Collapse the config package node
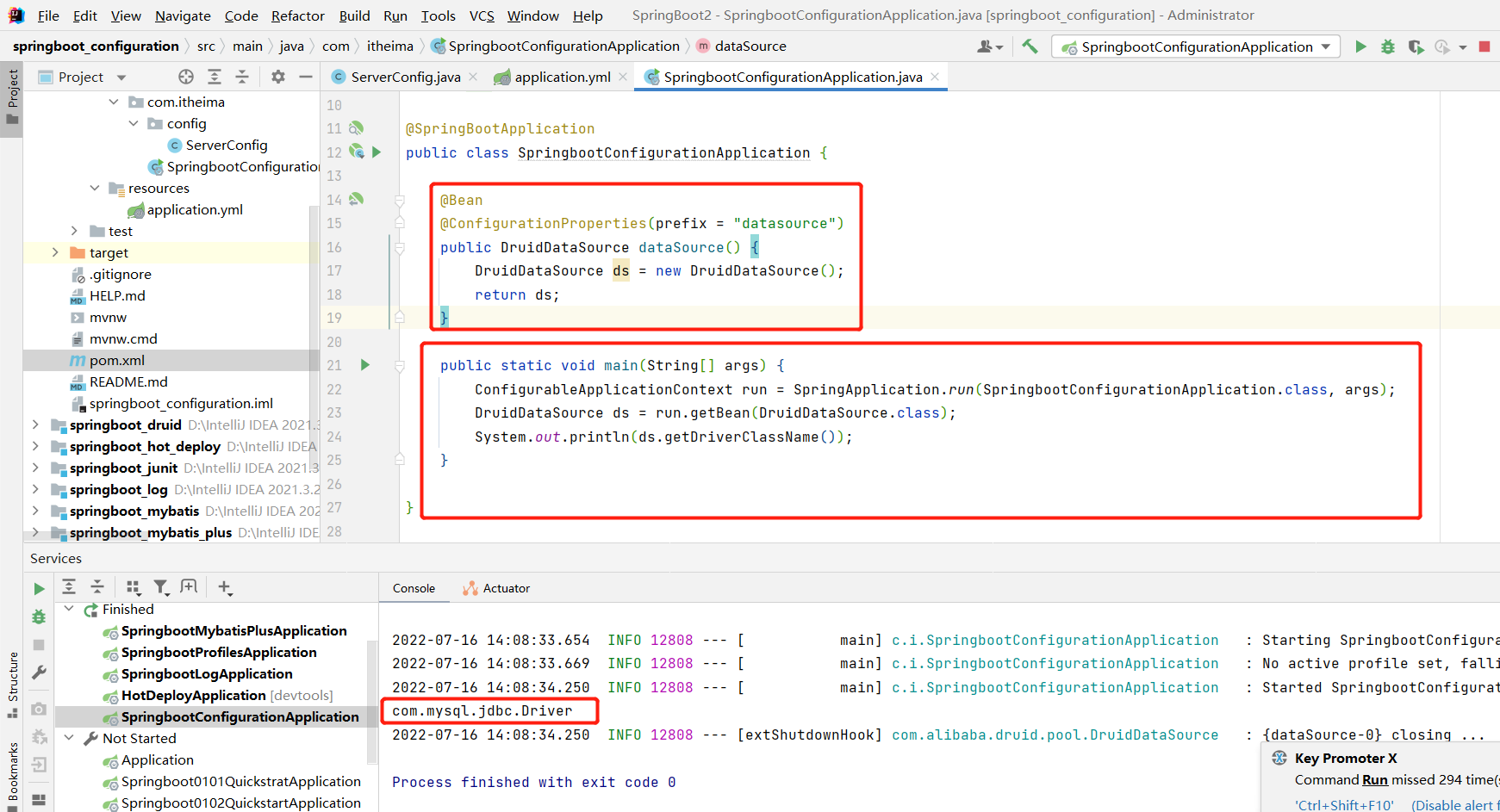The width and height of the screenshot is (1500, 812). pos(134,123)
